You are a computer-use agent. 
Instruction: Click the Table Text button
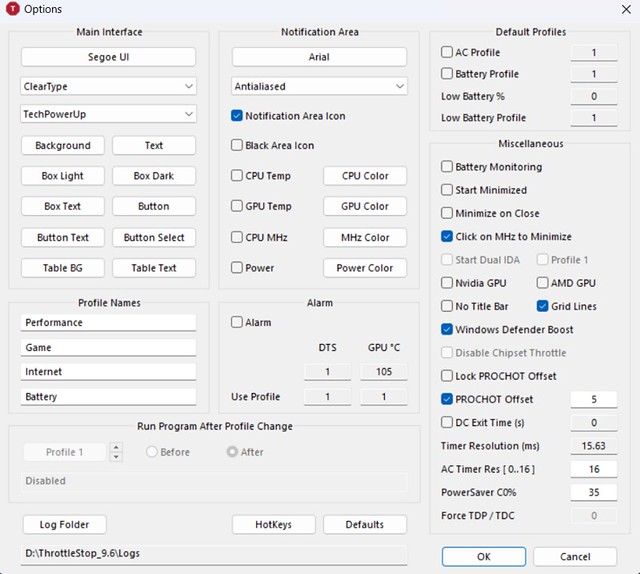(154, 268)
